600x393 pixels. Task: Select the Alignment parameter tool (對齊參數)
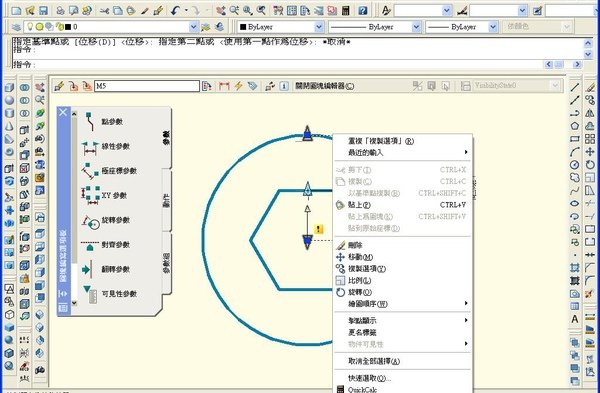click(x=105, y=245)
